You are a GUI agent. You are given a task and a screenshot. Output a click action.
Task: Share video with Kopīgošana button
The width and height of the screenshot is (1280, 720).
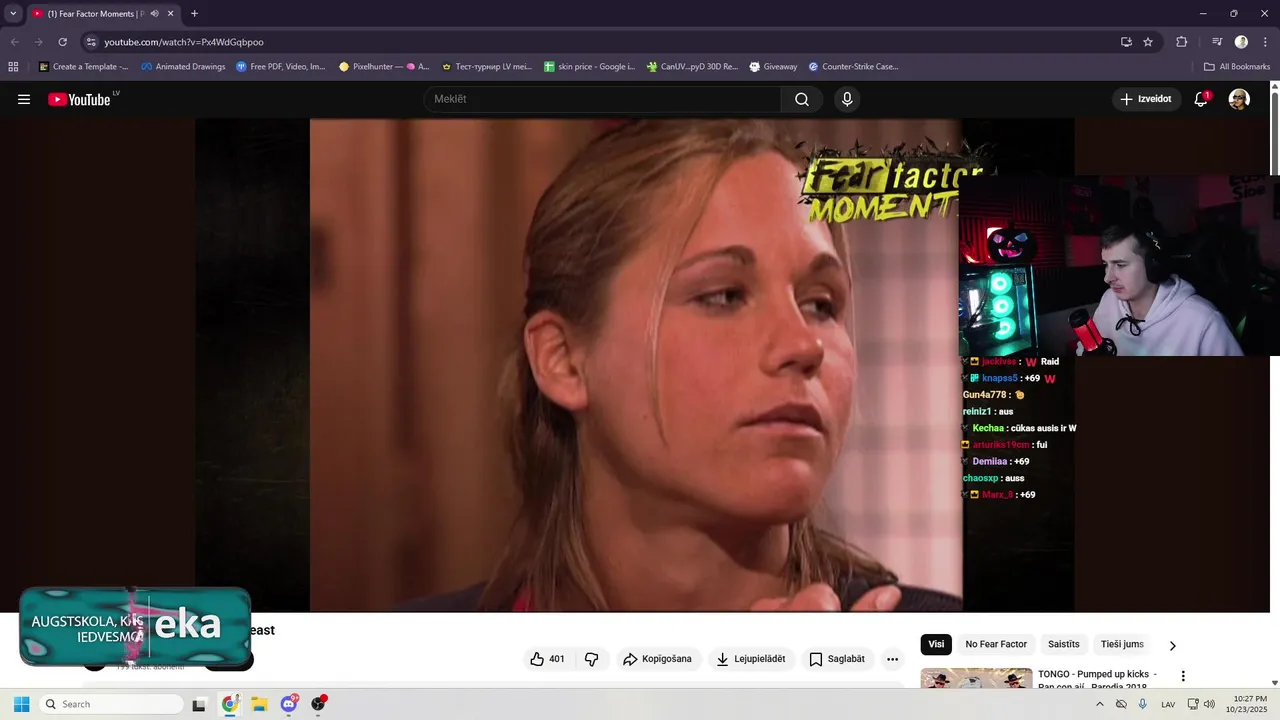coord(657,659)
